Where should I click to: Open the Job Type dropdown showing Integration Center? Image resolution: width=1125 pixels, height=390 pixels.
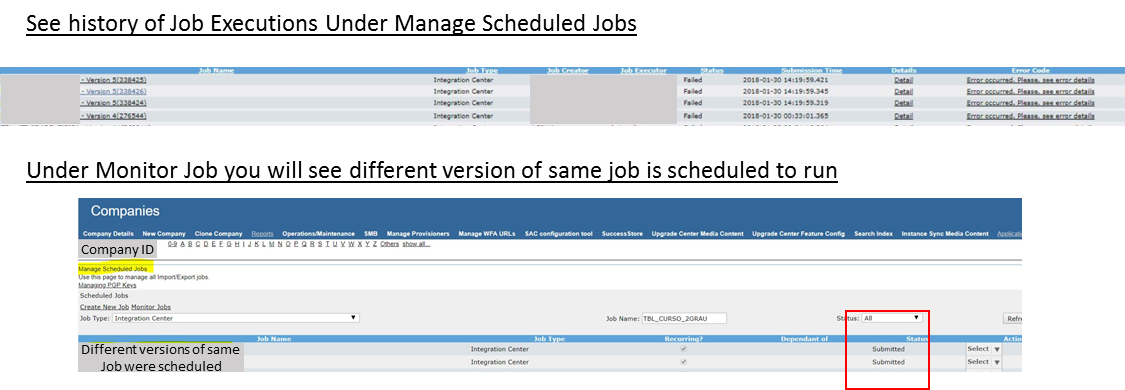click(x=236, y=318)
